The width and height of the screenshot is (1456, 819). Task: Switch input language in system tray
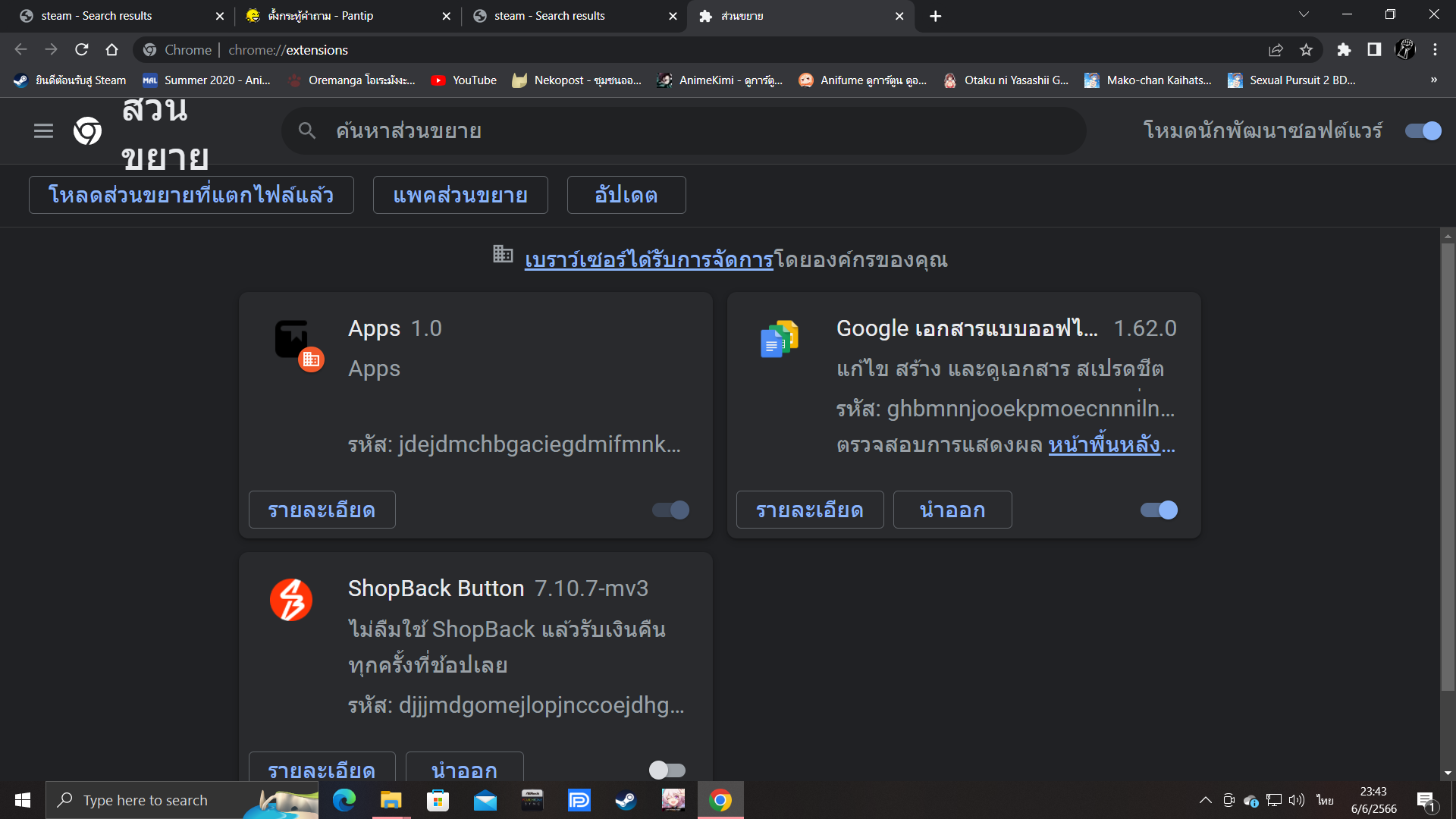coord(1325,800)
